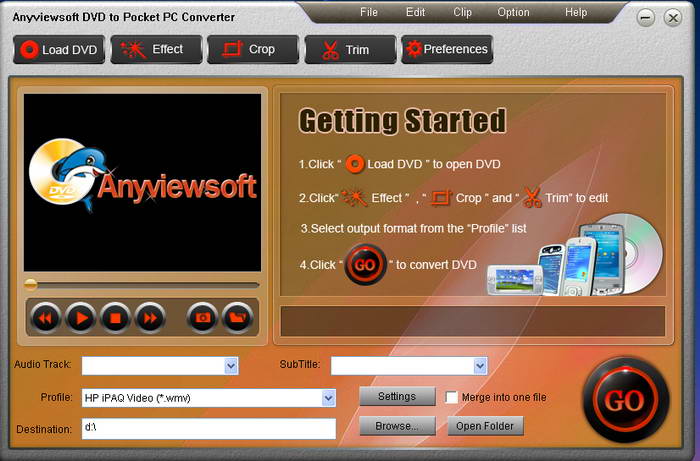Click the text "3.Select output format from the Profile list"

pos(413,228)
